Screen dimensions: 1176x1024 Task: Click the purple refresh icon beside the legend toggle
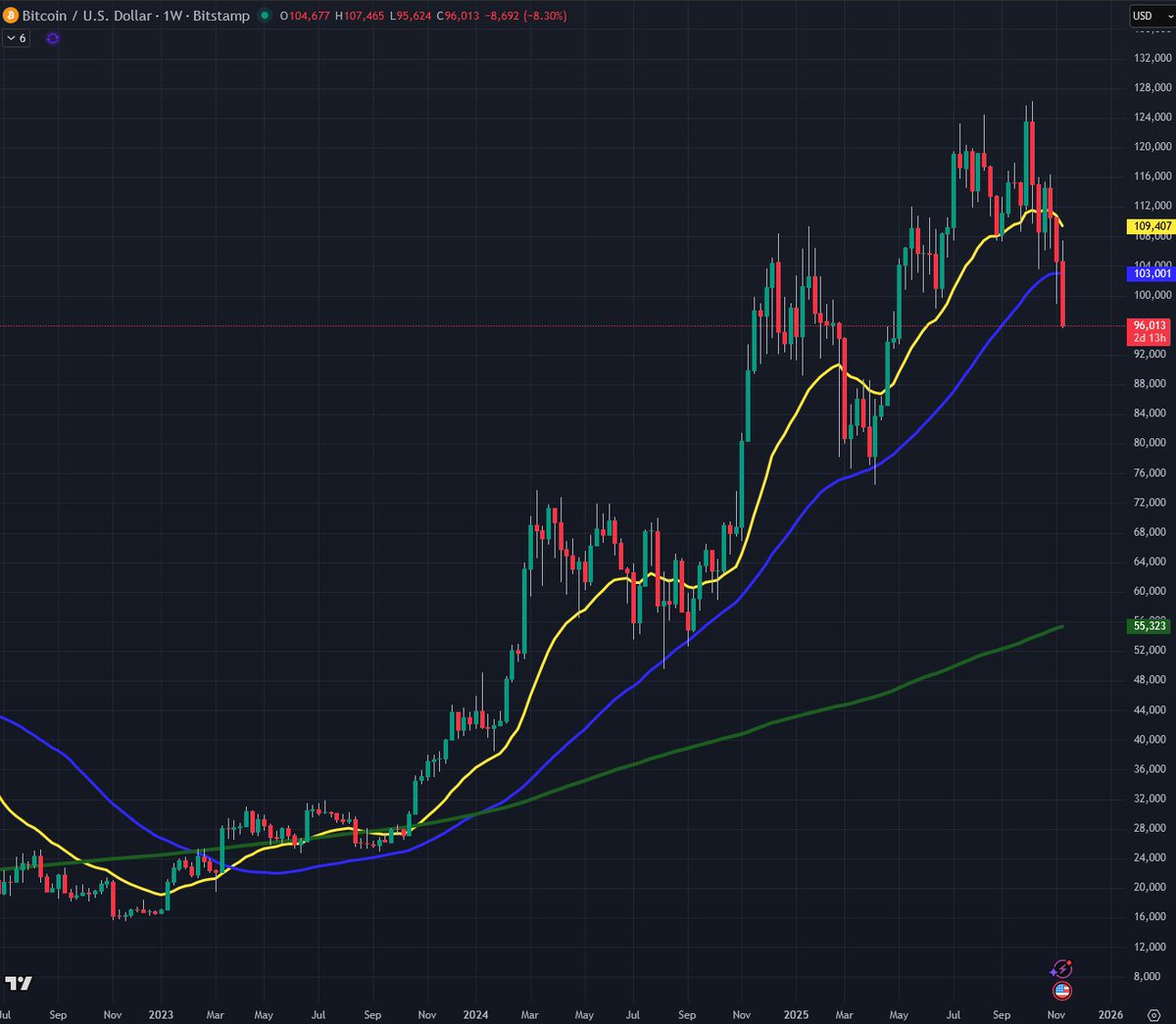(53, 38)
